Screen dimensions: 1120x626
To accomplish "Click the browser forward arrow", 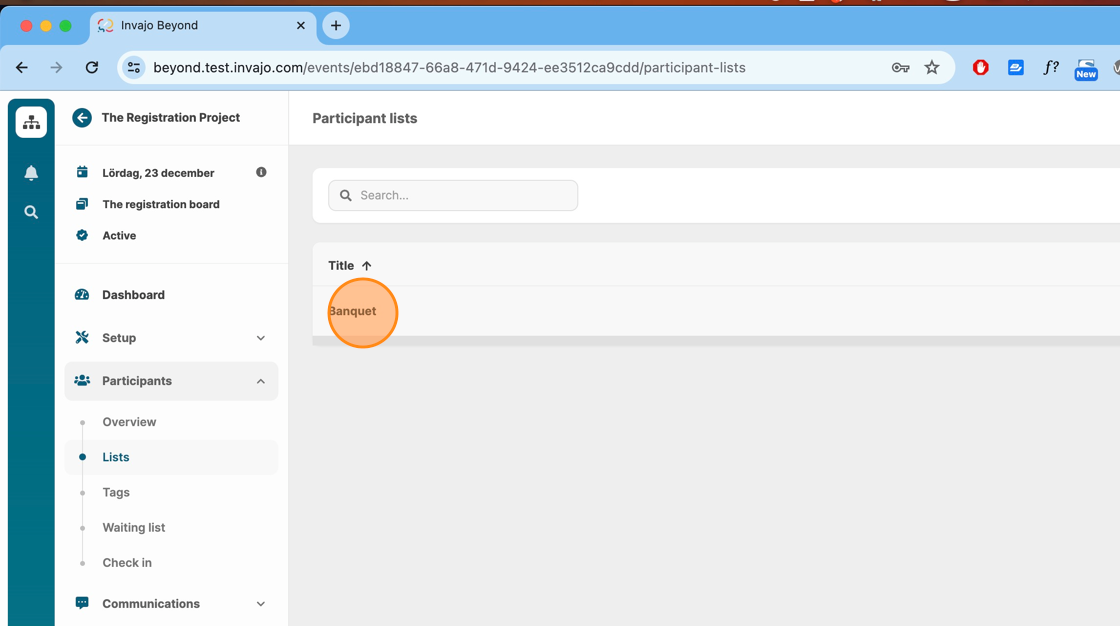I will pyautogui.click(x=56, y=67).
